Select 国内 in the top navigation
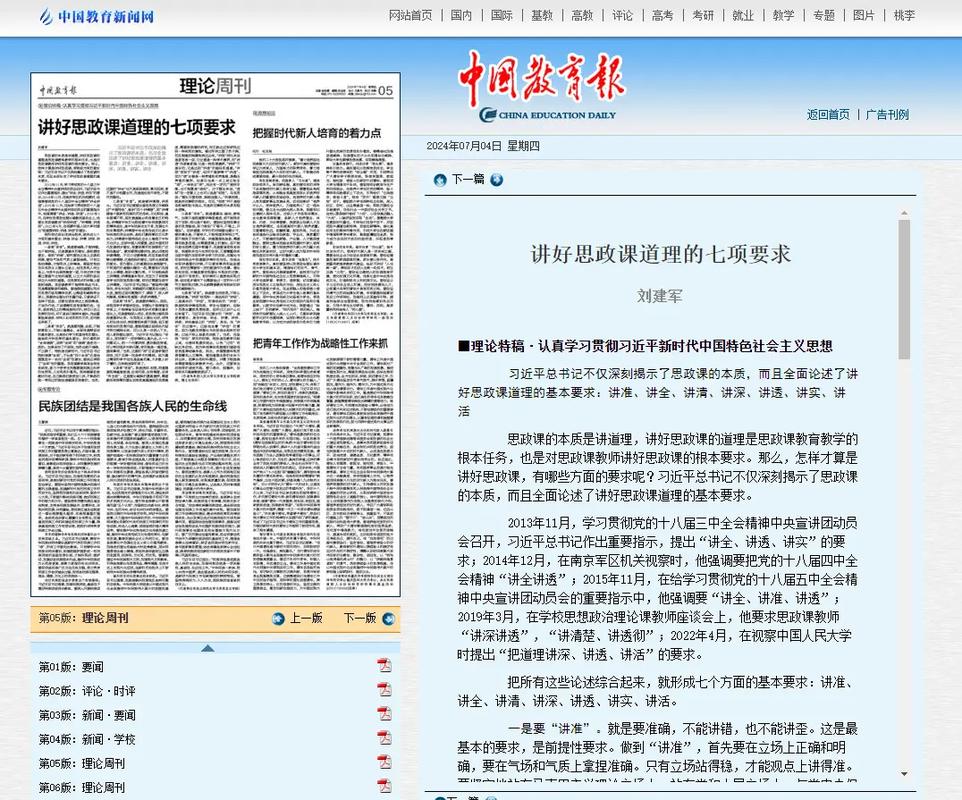This screenshot has width=962, height=800. [x=461, y=16]
